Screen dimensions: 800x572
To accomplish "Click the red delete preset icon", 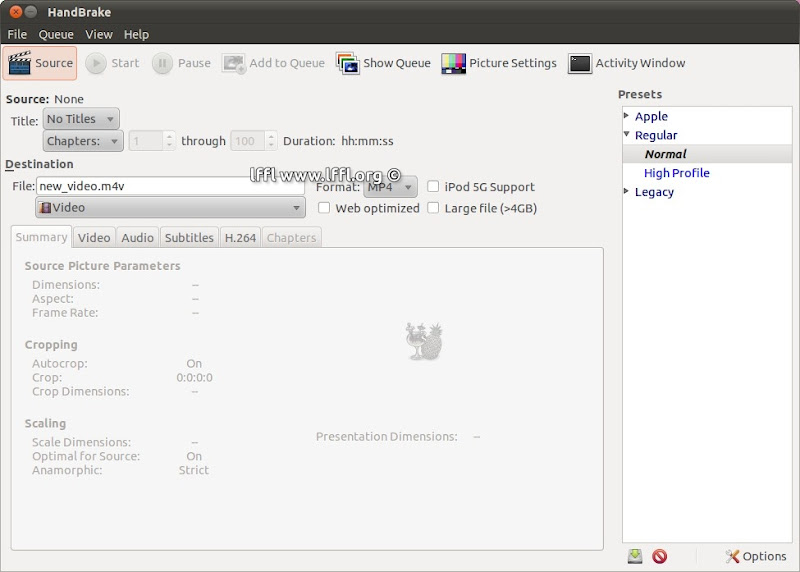I will [659, 556].
